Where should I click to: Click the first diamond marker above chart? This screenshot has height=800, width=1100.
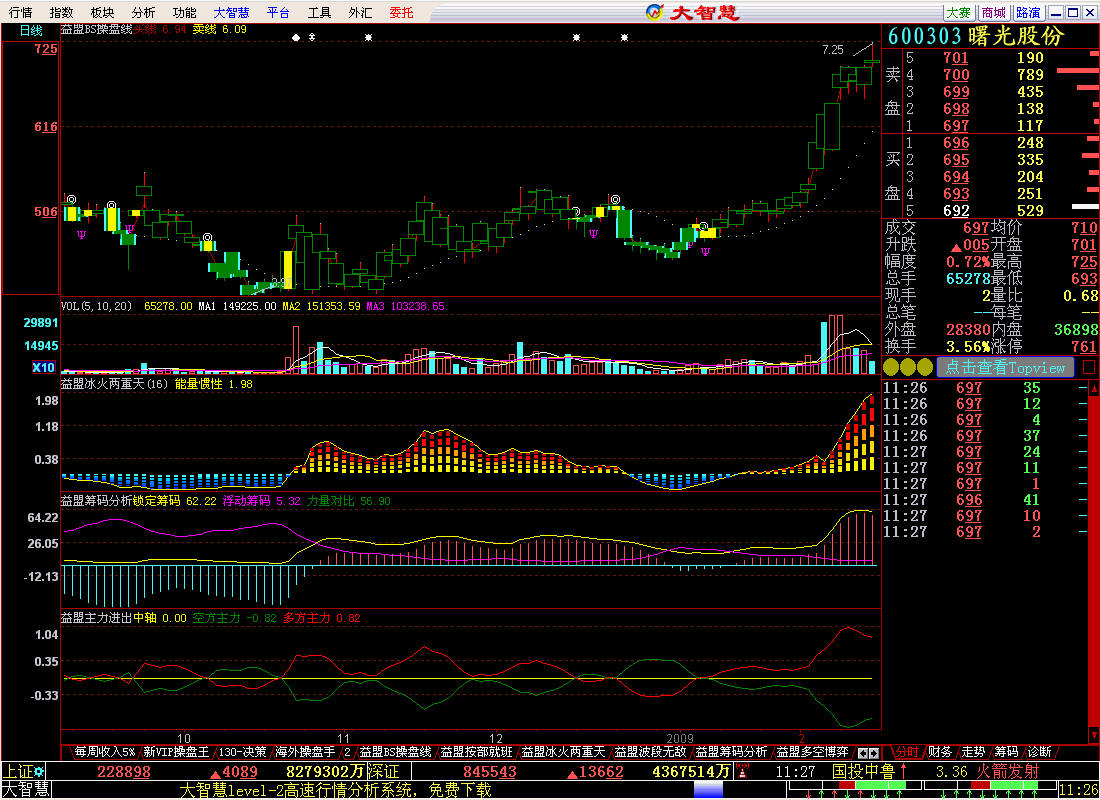[x=296, y=37]
